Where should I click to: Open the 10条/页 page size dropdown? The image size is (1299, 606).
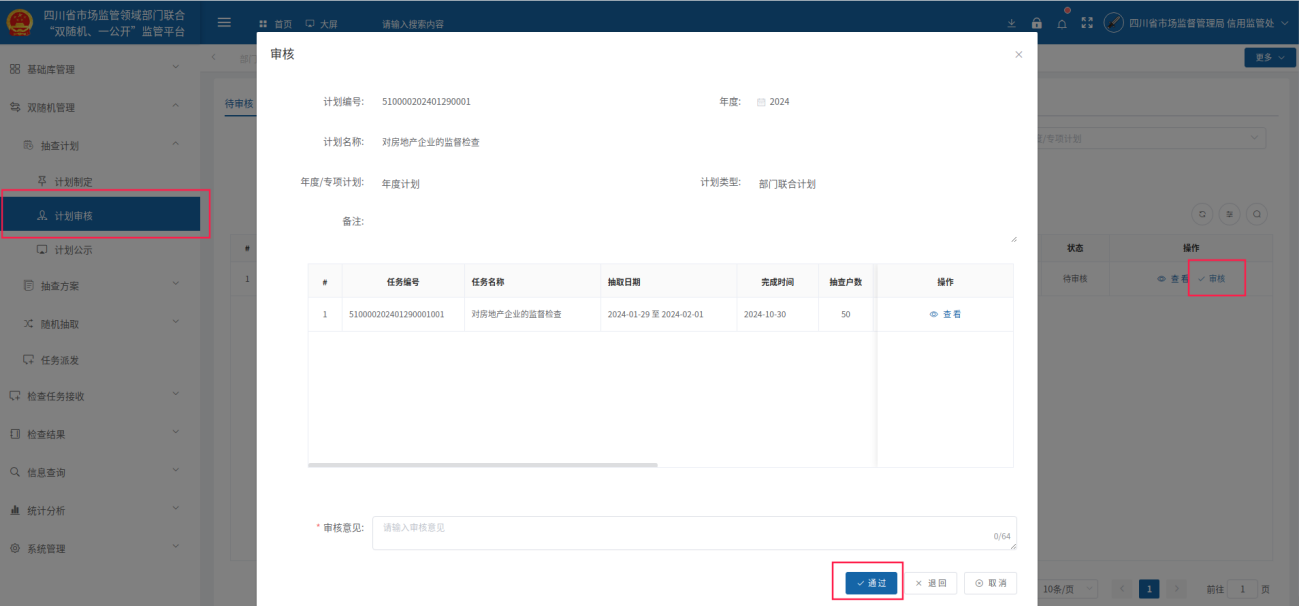point(1068,589)
